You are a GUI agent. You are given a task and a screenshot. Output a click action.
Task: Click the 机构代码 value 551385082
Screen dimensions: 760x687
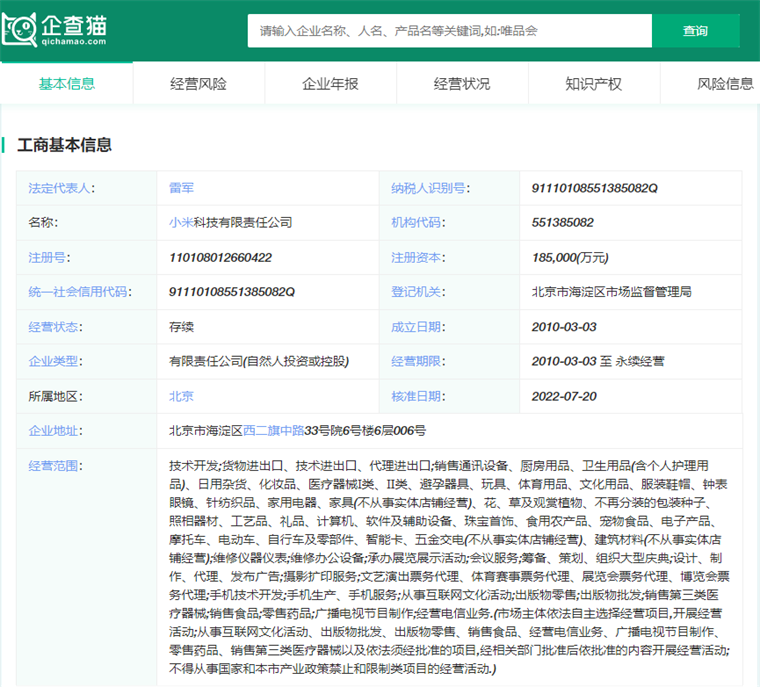[563, 223]
